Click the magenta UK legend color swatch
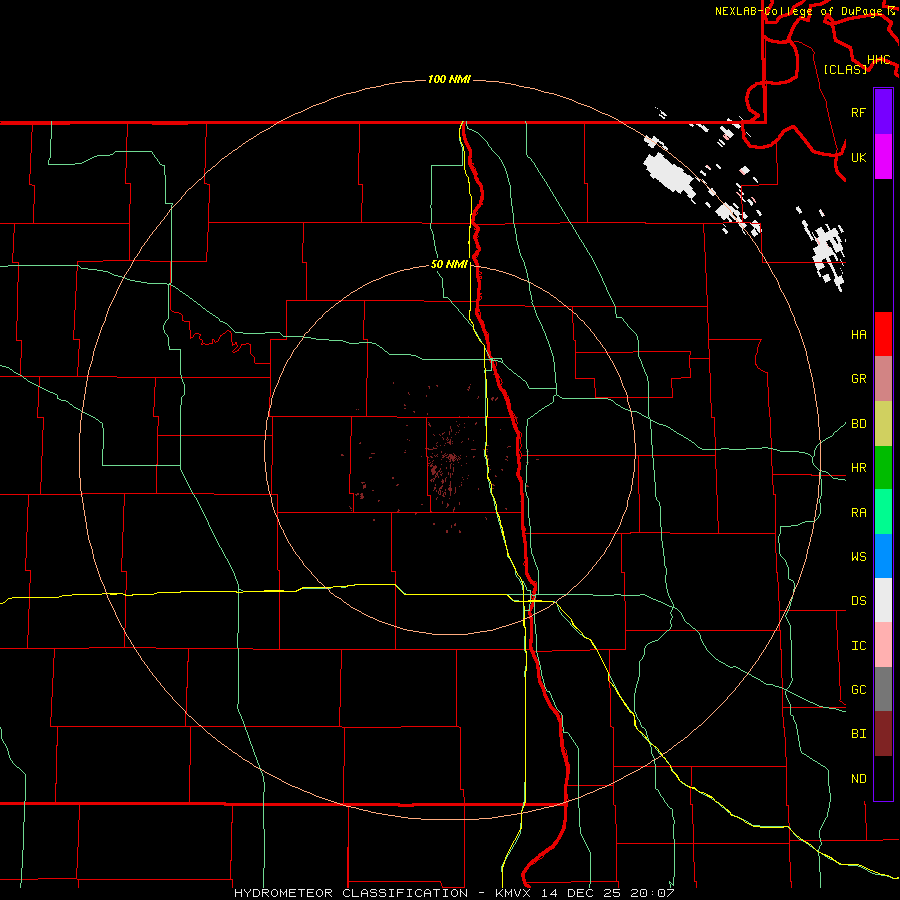 pyautogui.click(x=883, y=157)
